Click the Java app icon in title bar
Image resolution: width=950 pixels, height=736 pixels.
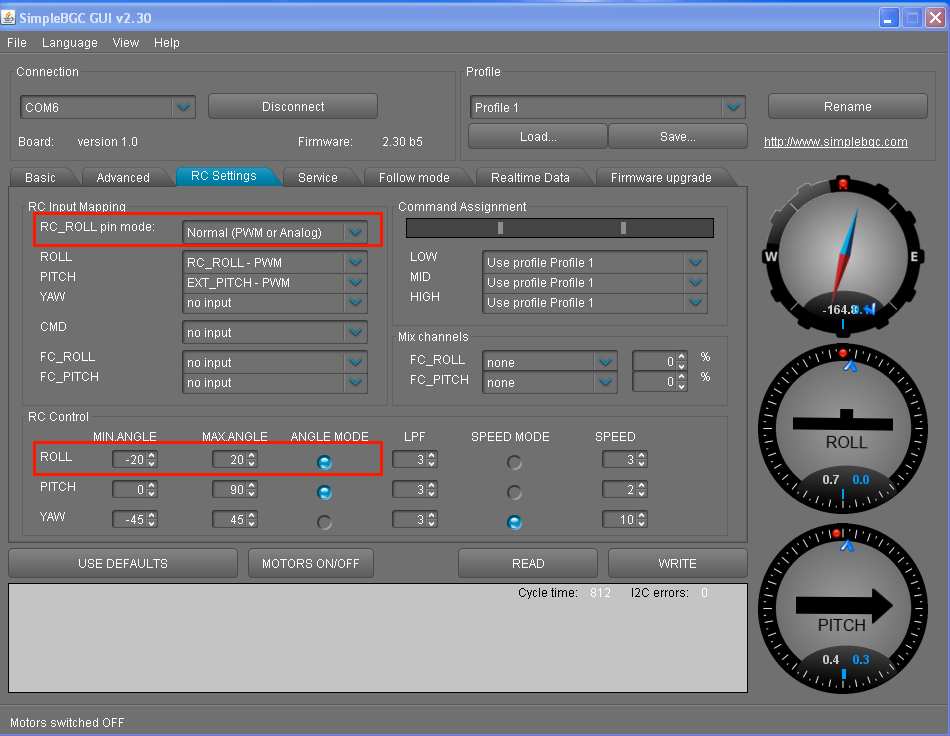8,18
